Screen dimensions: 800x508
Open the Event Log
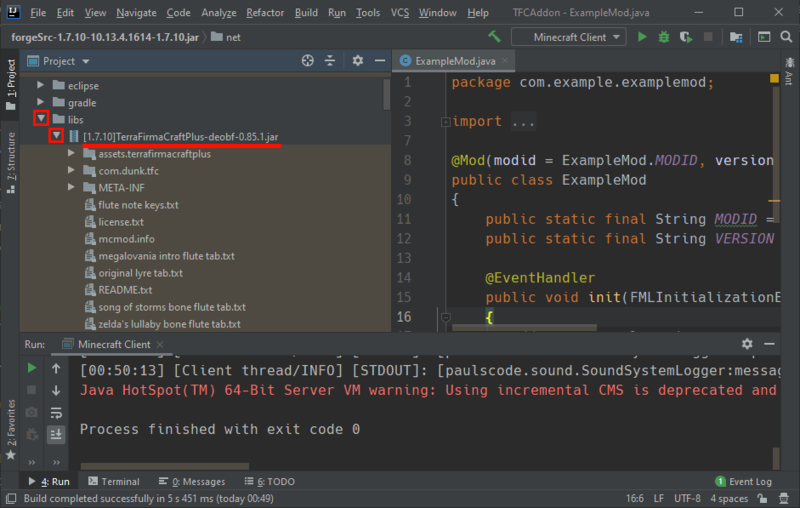(743, 481)
